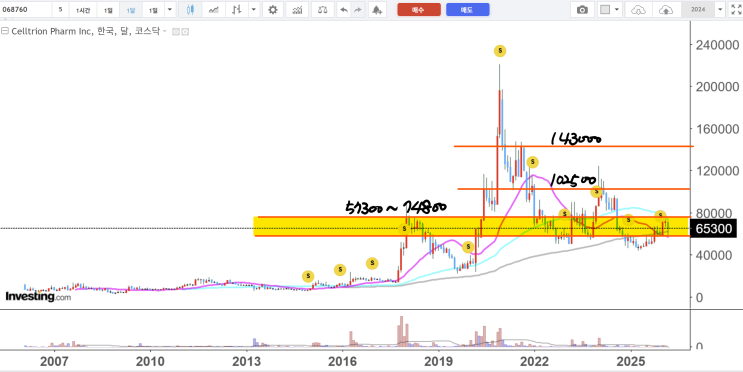Viewport: 743px width, 372px height.
Task: Open the alert bell icon
Action: point(377,9)
